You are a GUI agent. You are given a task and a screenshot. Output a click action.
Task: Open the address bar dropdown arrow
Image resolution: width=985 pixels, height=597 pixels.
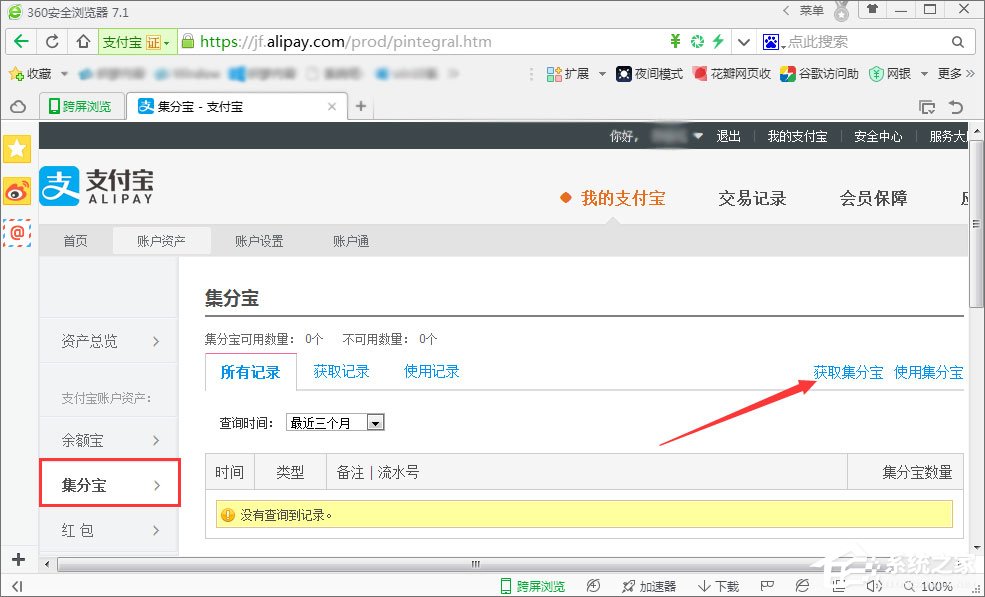coord(744,41)
